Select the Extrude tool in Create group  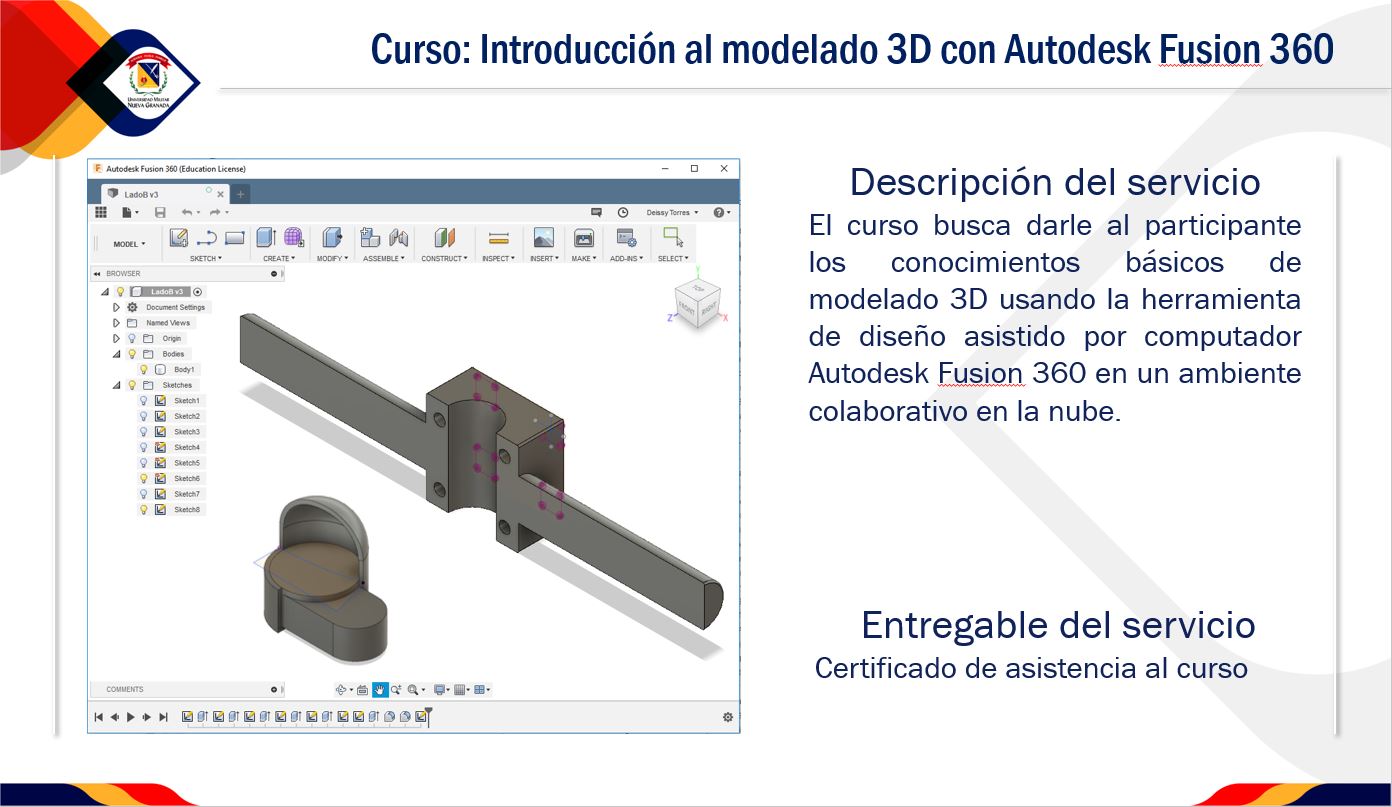265,238
